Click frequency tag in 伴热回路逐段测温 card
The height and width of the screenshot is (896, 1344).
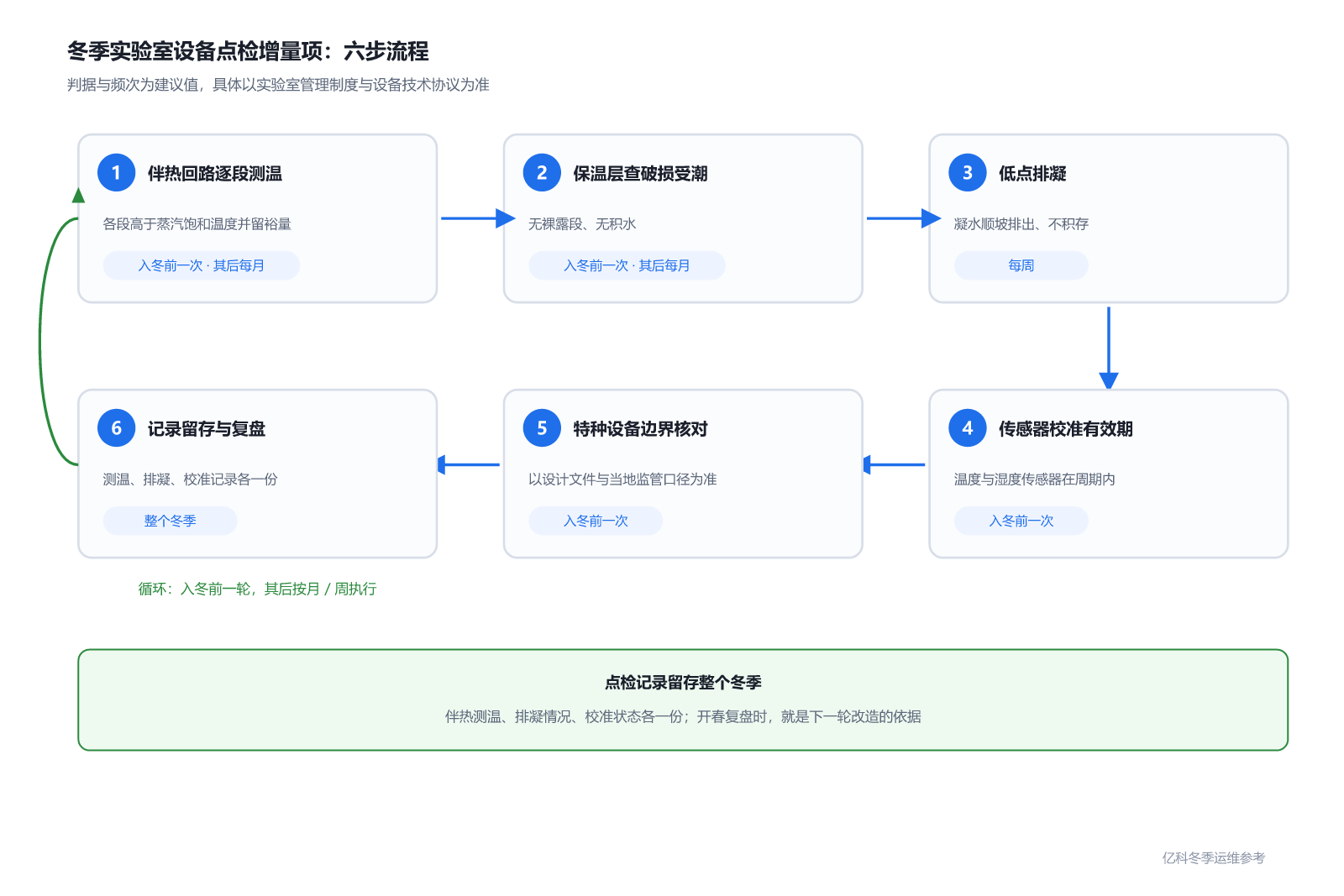click(202, 265)
